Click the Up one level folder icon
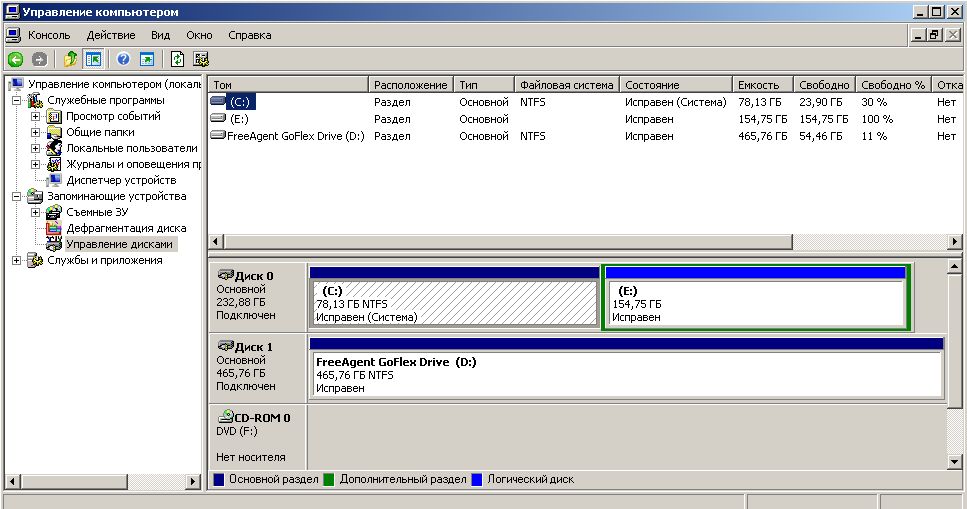 click(70, 59)
